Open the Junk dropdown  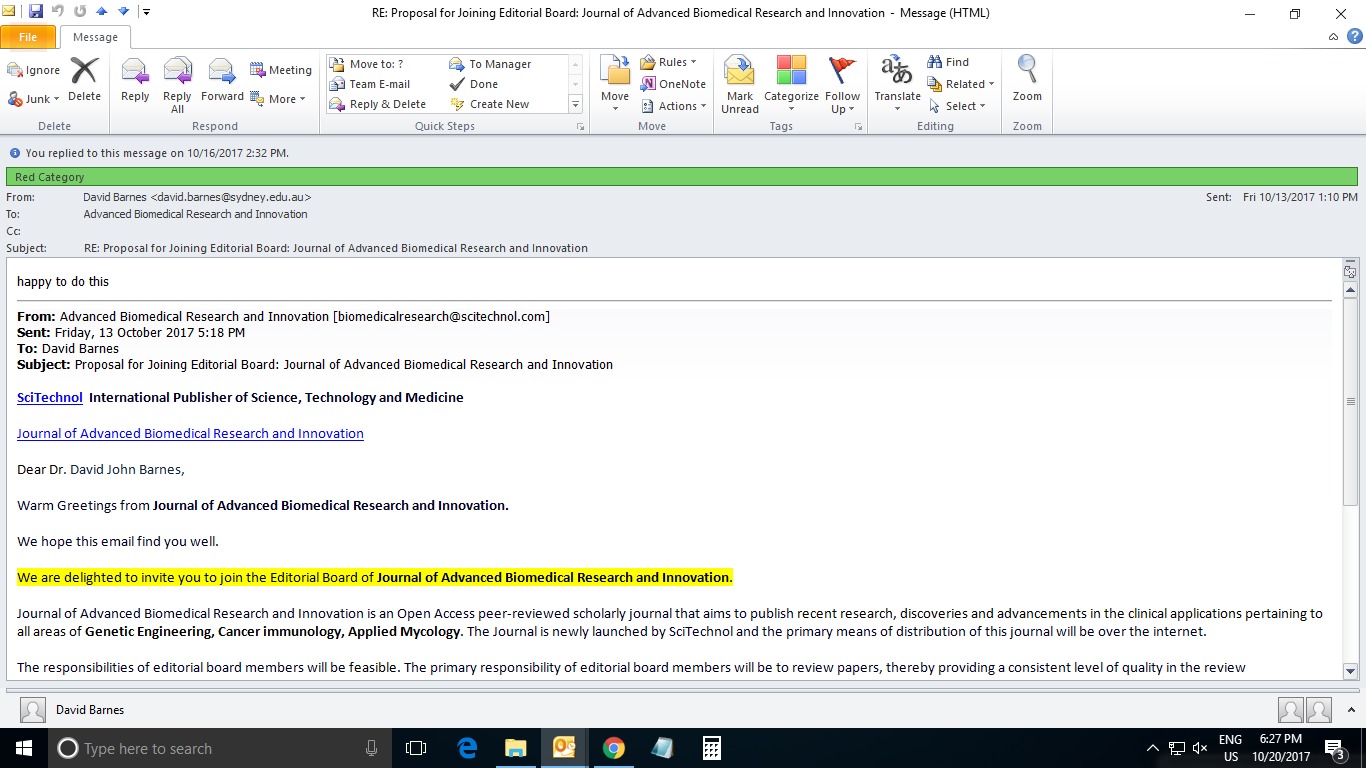point(34,99)
